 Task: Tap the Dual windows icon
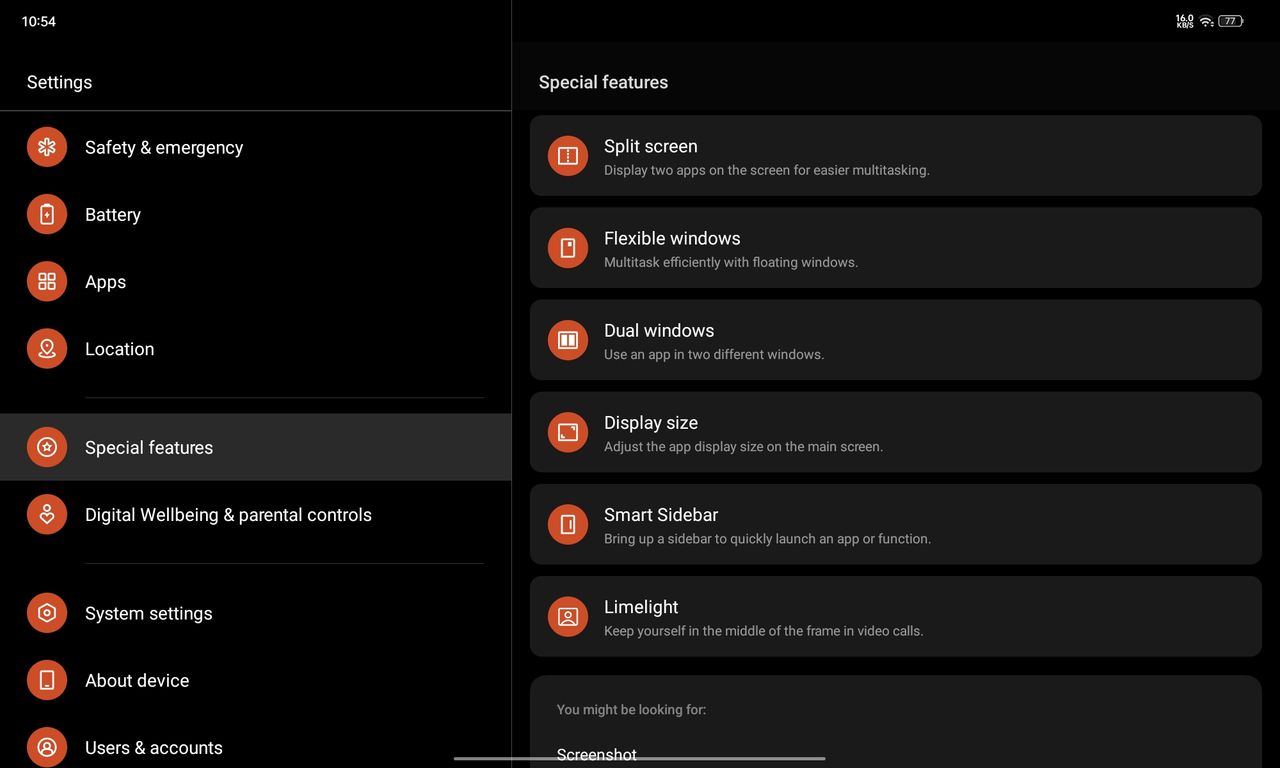point(568,340)
